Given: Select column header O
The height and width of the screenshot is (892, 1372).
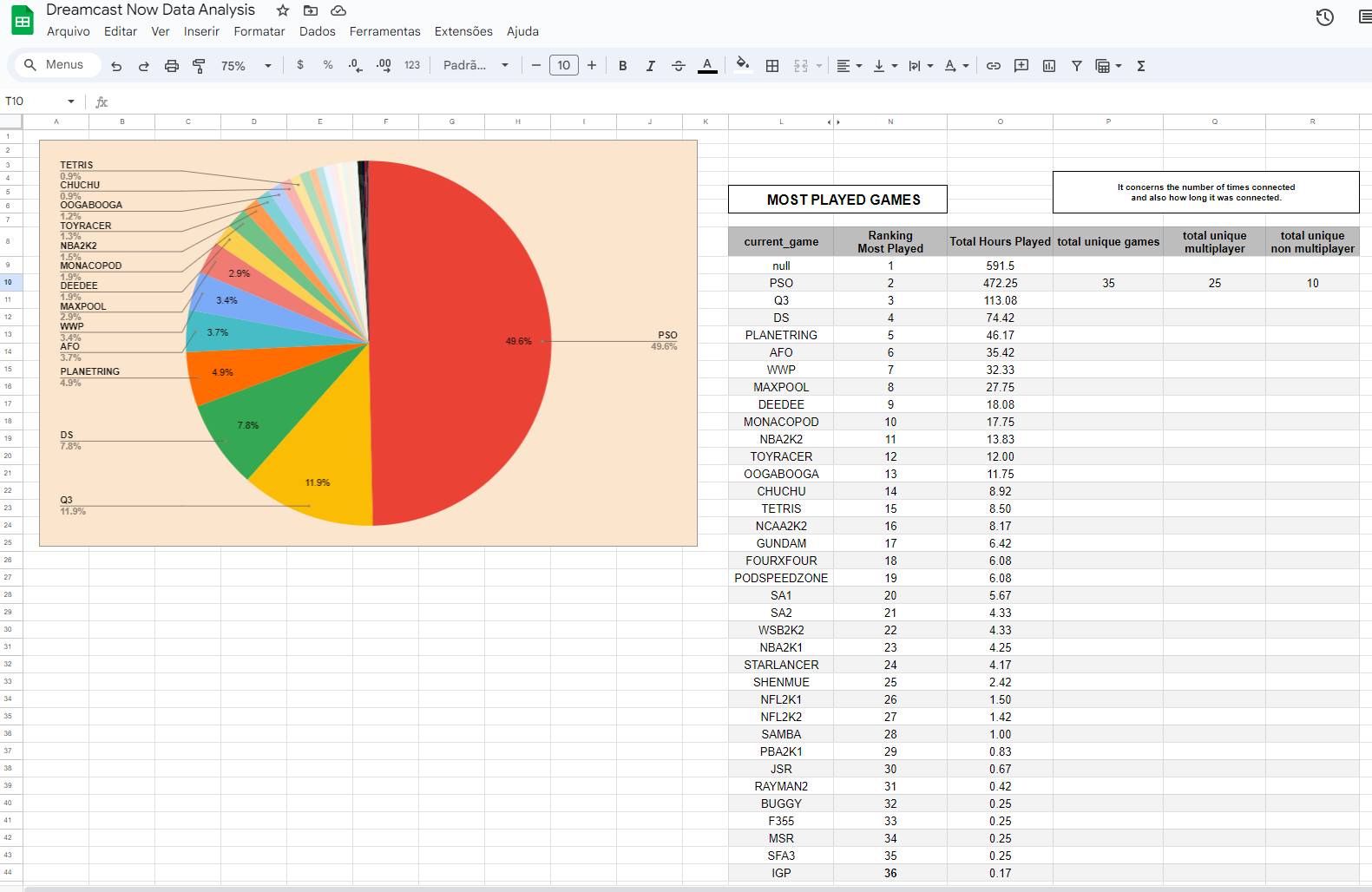Looking at the screenshot, I should coord(1000,122).
